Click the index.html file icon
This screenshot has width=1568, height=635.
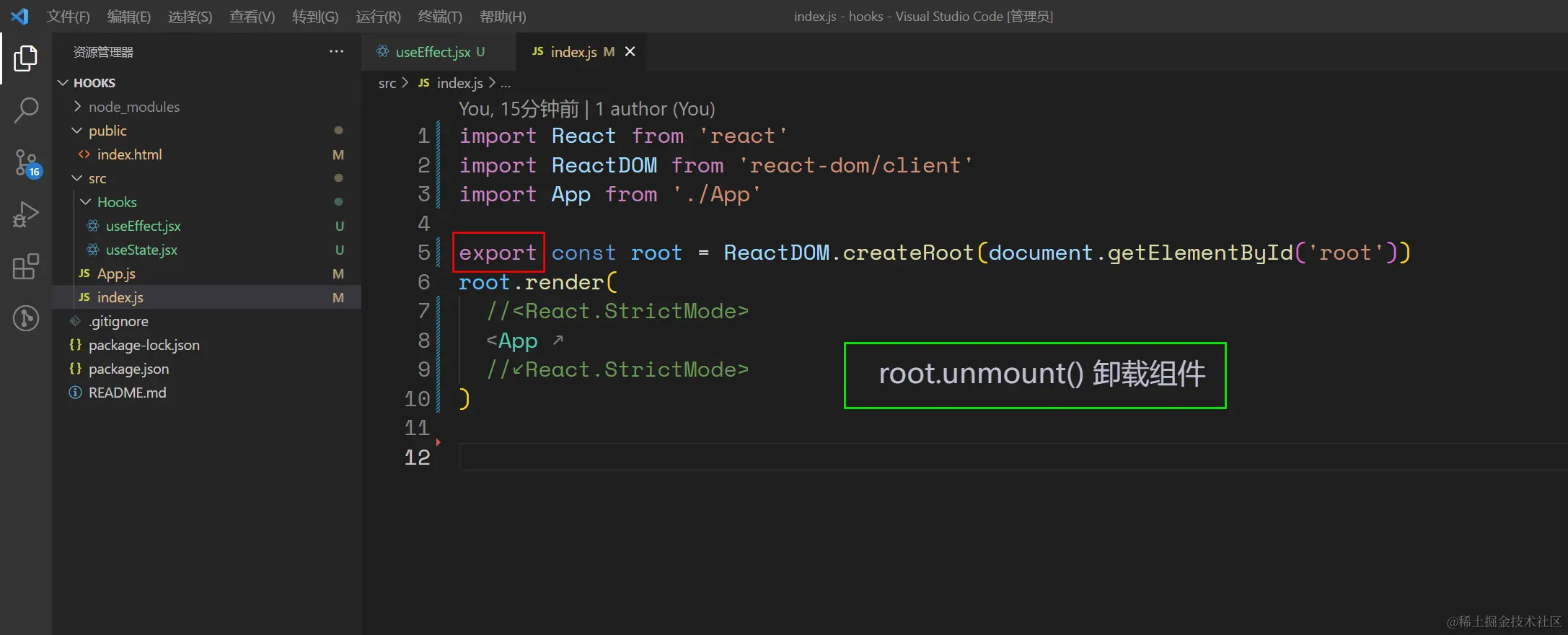click(84, 154)
